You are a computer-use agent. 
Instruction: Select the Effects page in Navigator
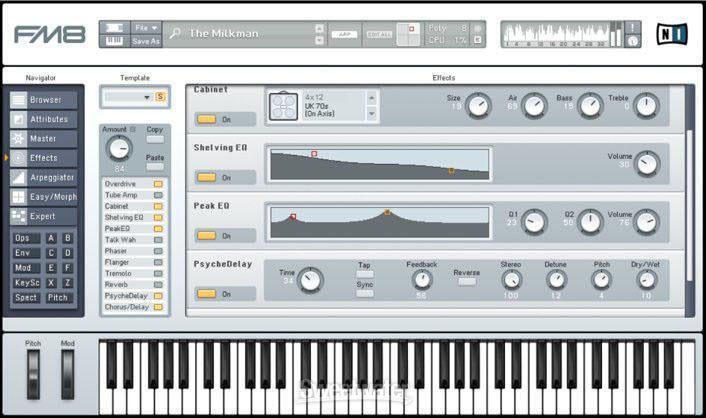click(43, 158)
